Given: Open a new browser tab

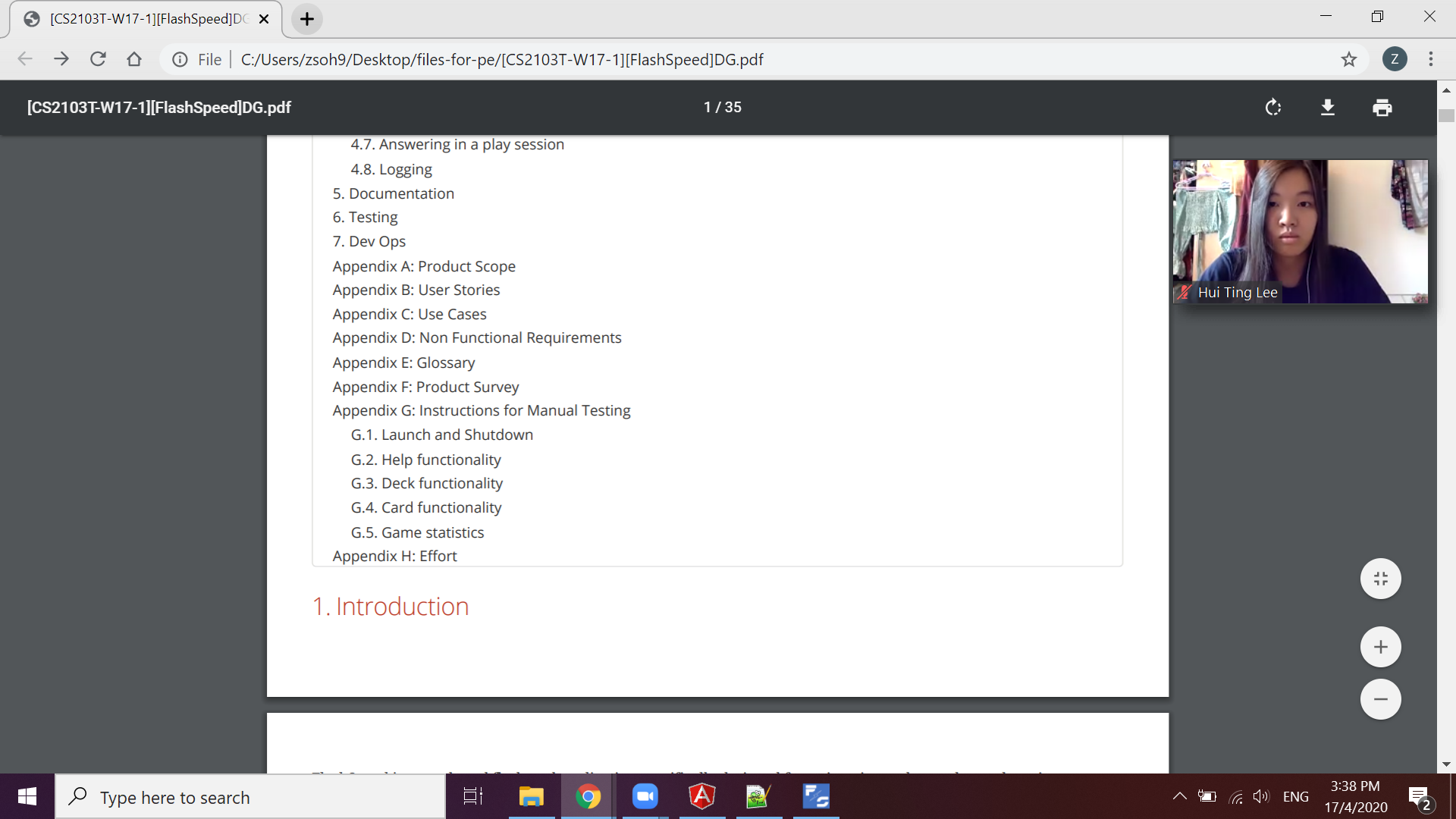Looking at the screenshot, I should (307, 19).
